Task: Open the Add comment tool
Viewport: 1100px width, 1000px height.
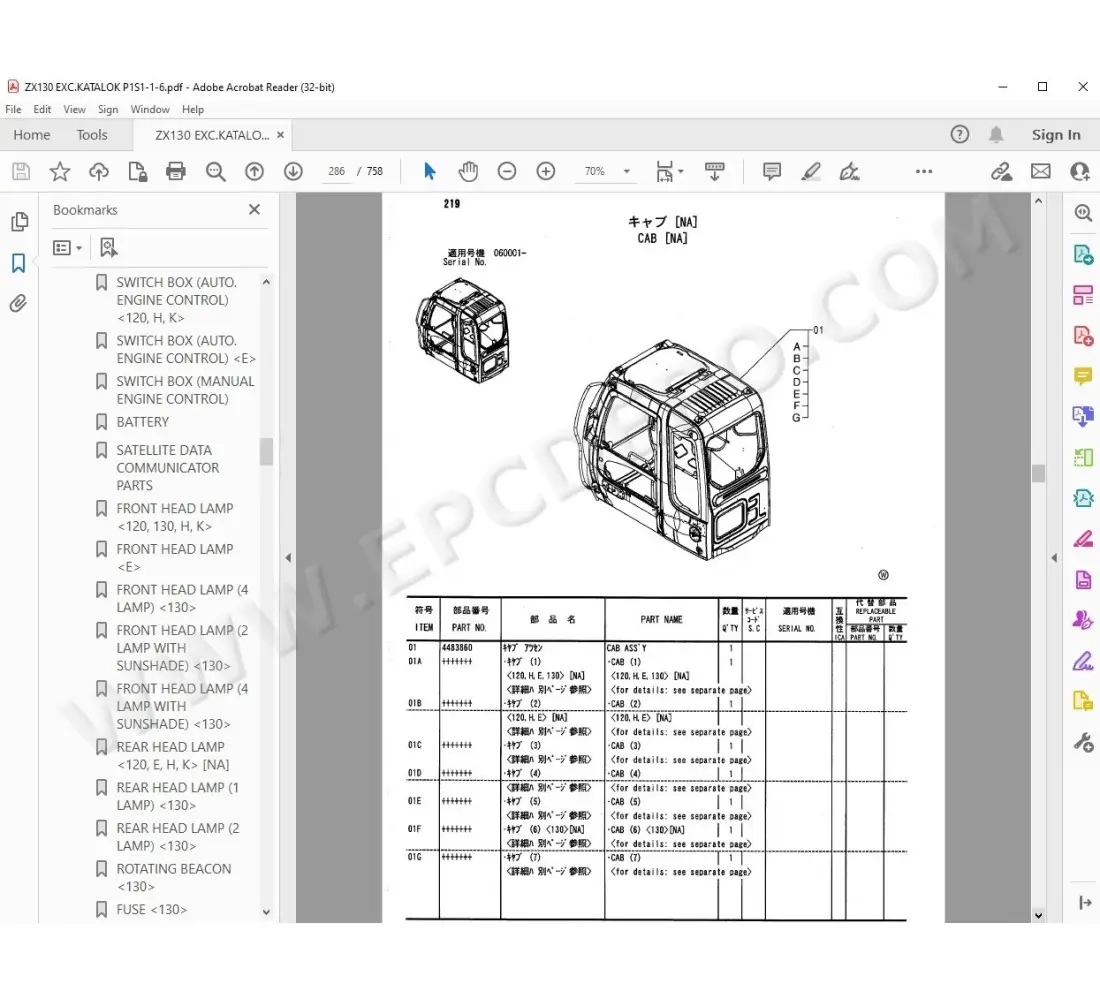Action: click(x=772, y=172)
